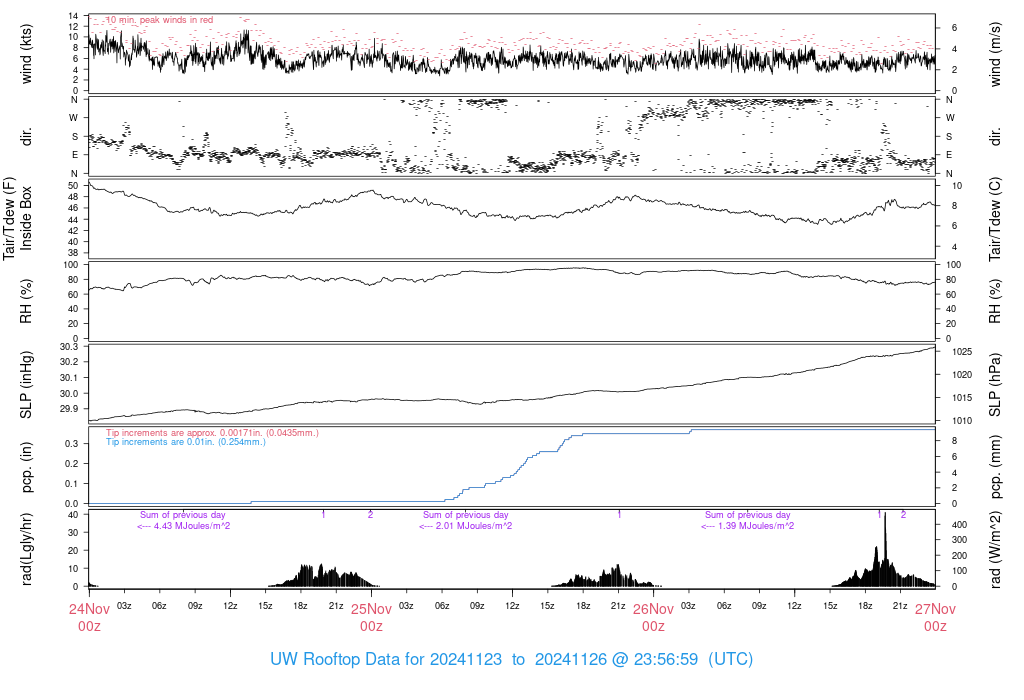Click the '24Nov' date label on the time axis
Screen dimensions: 1024x700
(x=89, y=609)
